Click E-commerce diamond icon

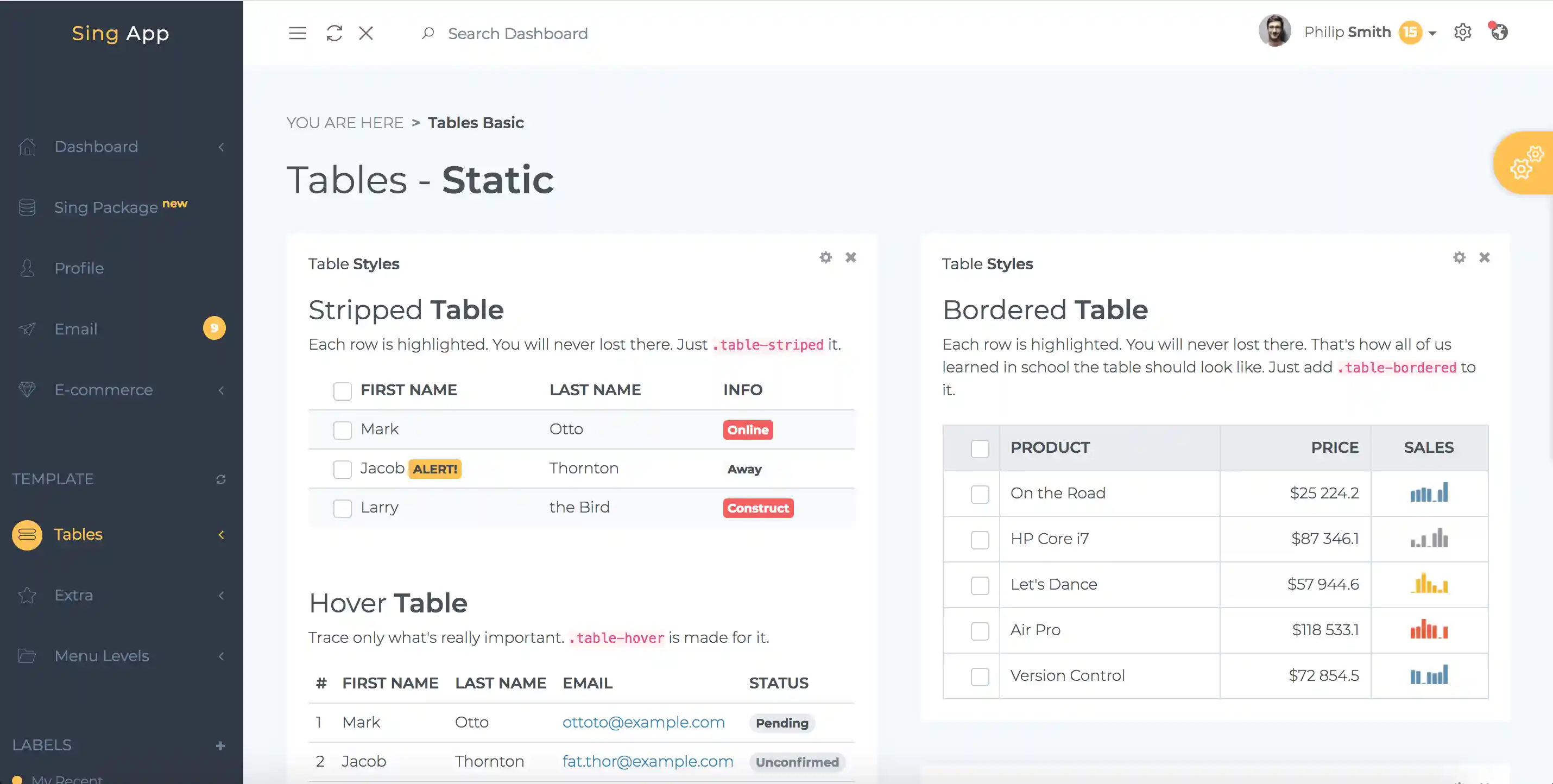(x=27, y=390)
